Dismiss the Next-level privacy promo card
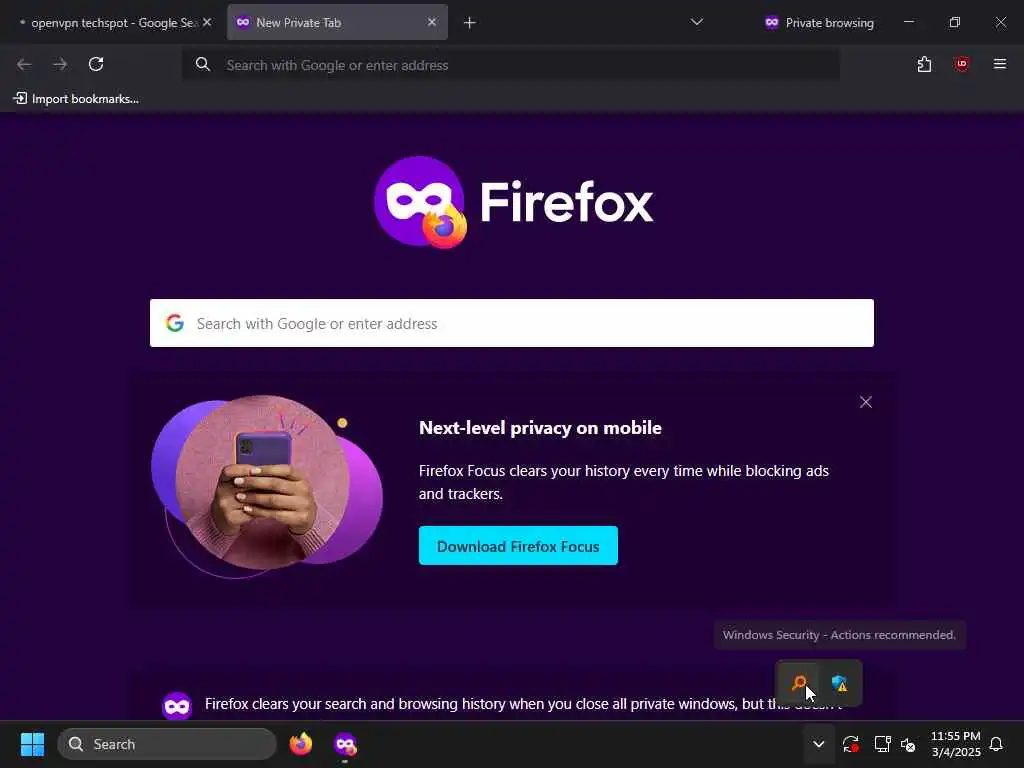Image resolution: width=1024 pixels, height=768 pixels. (x=866, y=402)
